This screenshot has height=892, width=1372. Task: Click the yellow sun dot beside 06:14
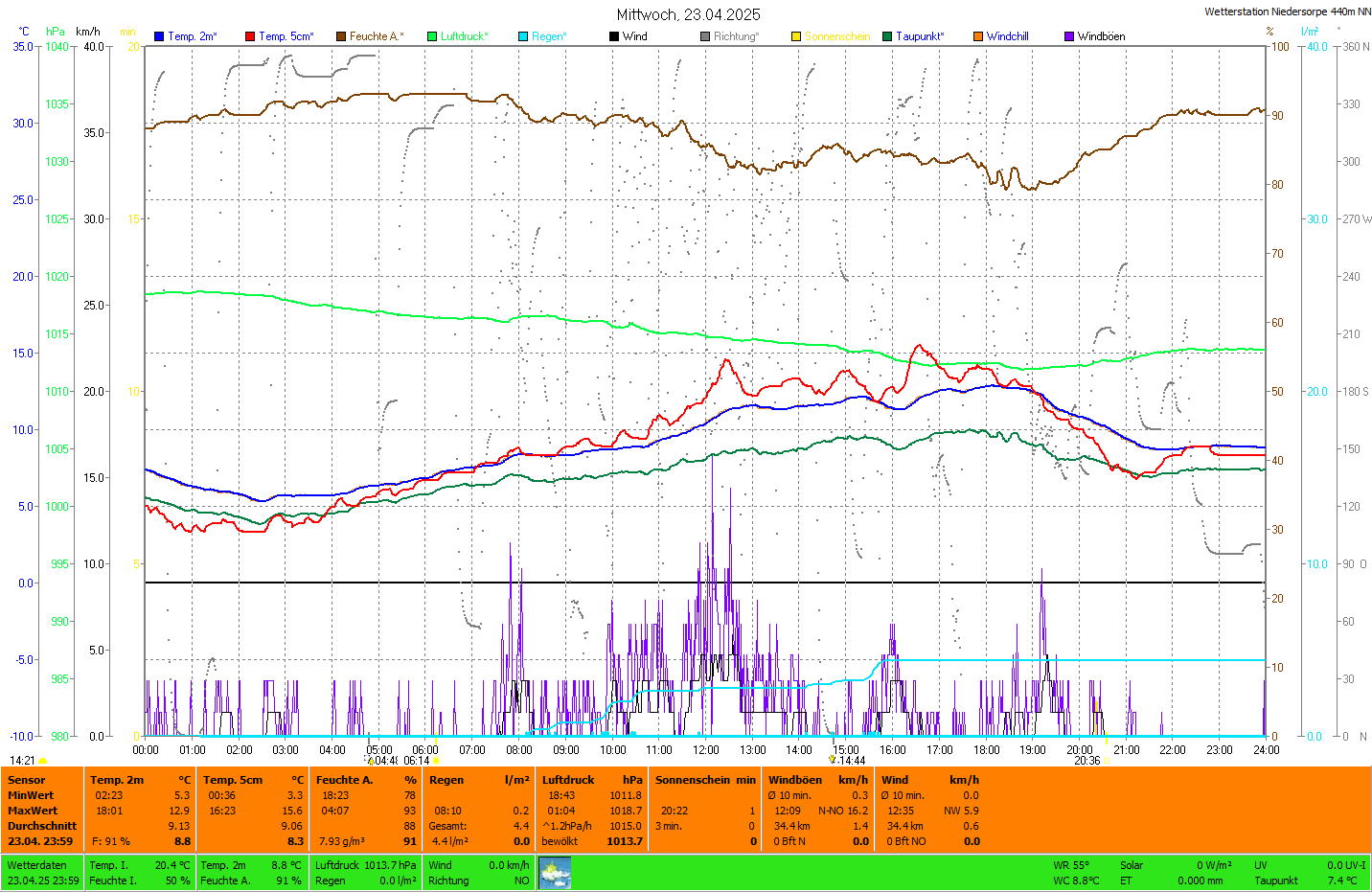tap(436, 761)
